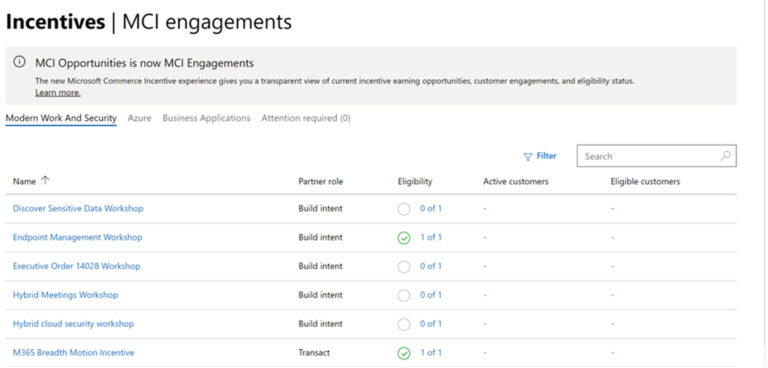
Task: Click the "MCI Opportunities is now MCI Engagements" heading
Action: 144,63
